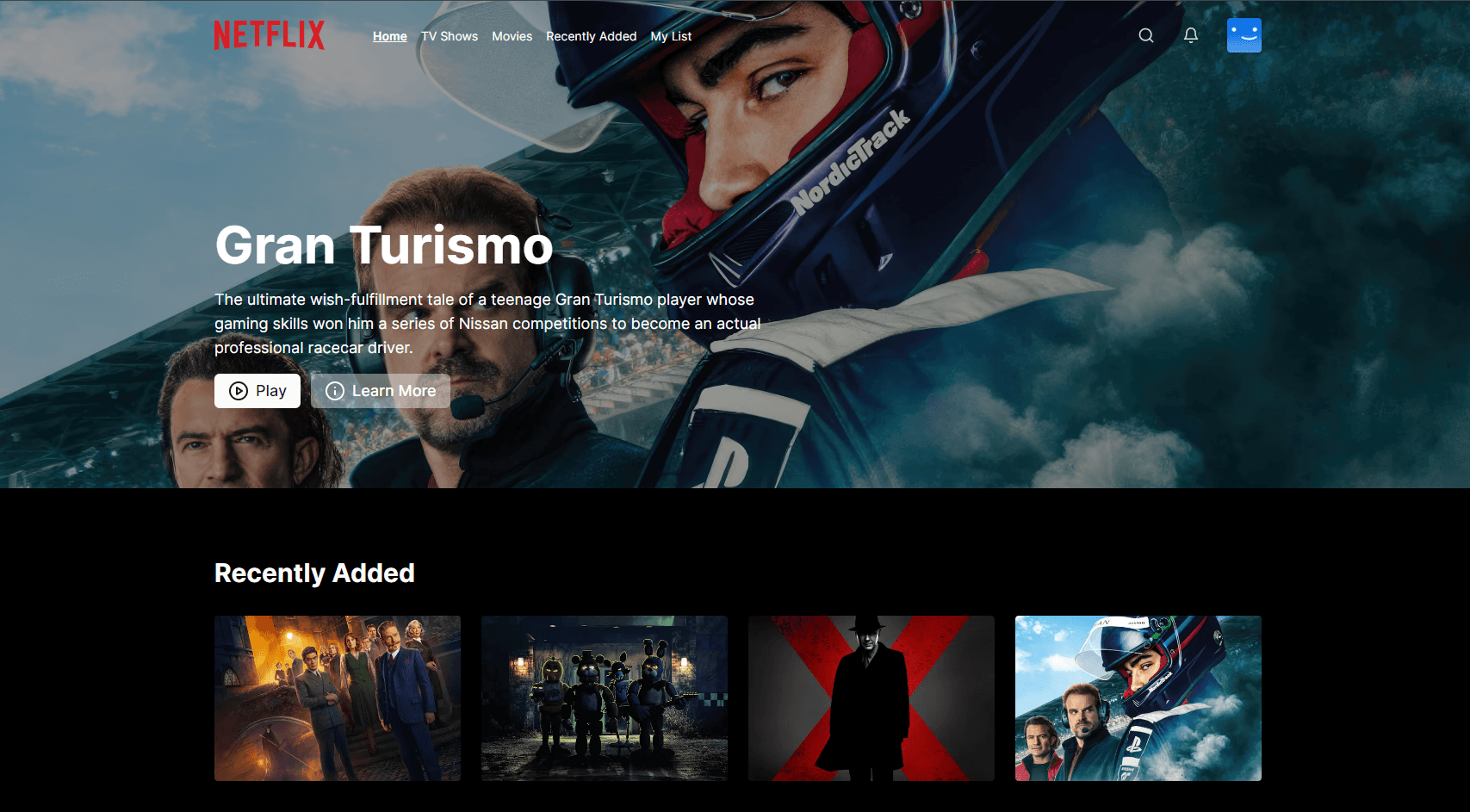Image resolution: width=1470 pixels, height=812 pixels.
Task: Open the Venice mystery ensemble movie thumbnail
Action: [338, 698]
